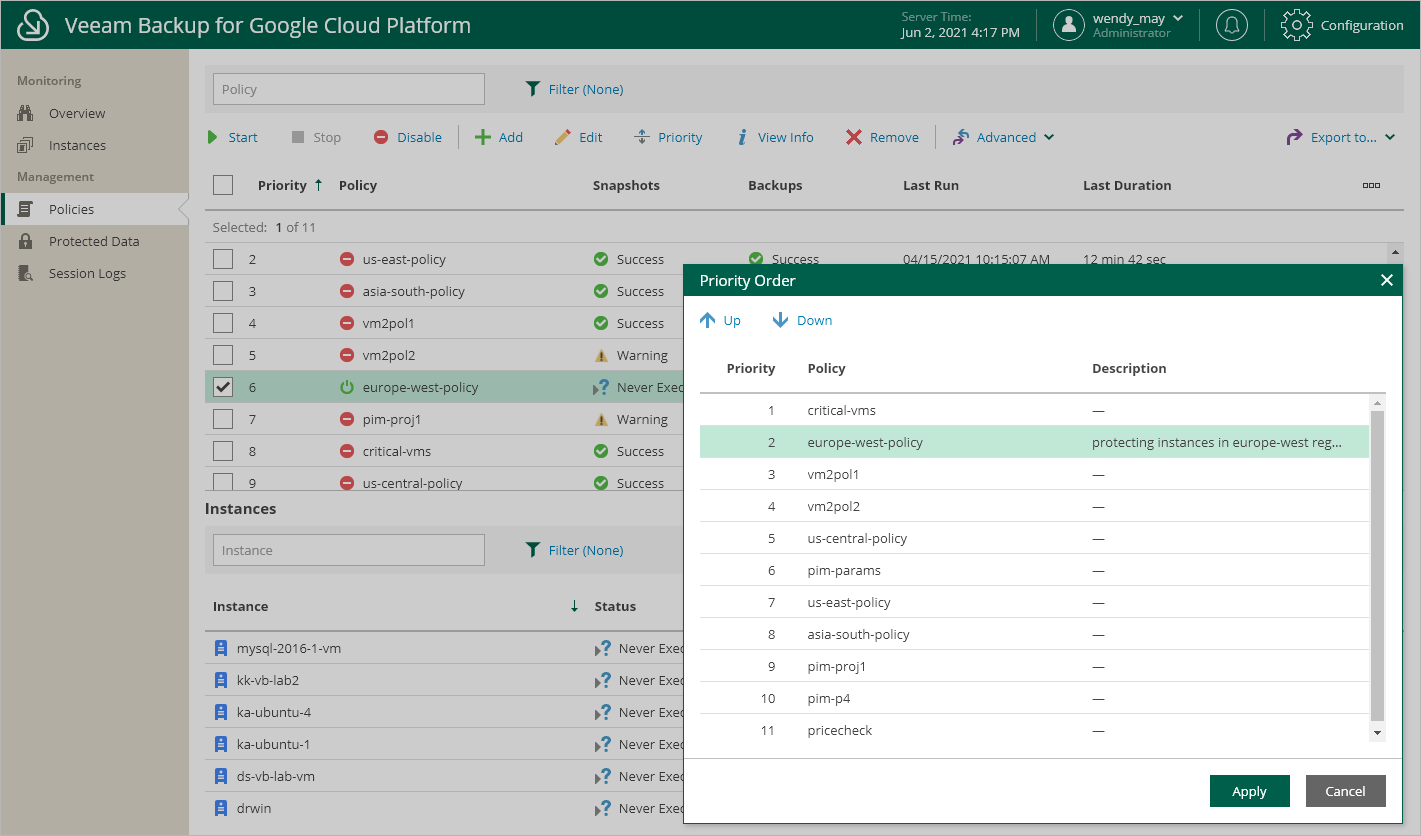
Task: Select us-central-policy row in Priority Order dialog
Action: click(x=1034, y=538)
